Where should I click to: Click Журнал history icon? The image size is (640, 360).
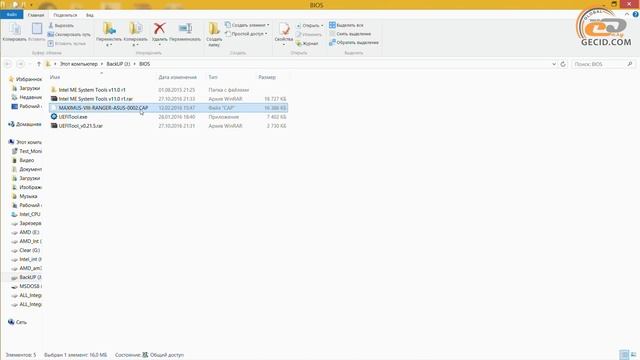click(x=307, y=43)
